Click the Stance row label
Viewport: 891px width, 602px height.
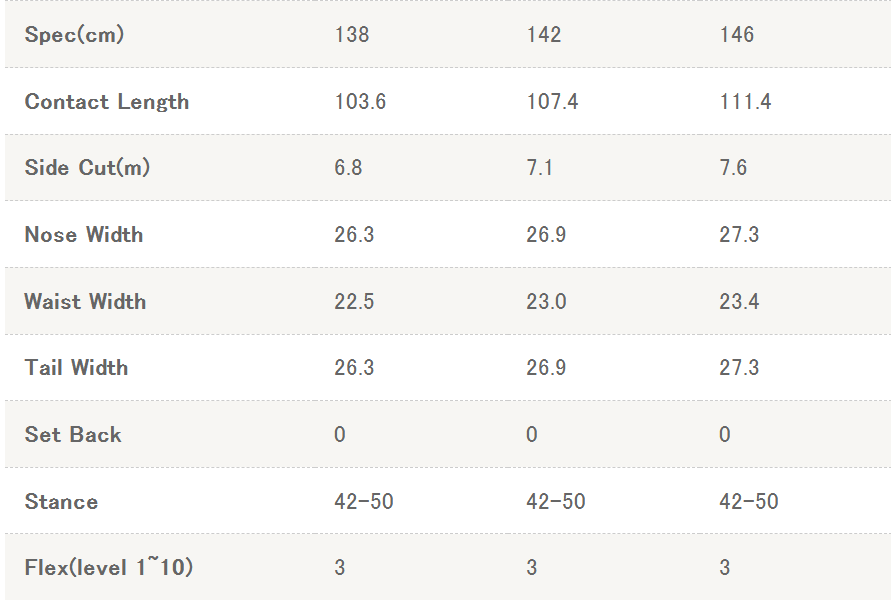point(61,502)
